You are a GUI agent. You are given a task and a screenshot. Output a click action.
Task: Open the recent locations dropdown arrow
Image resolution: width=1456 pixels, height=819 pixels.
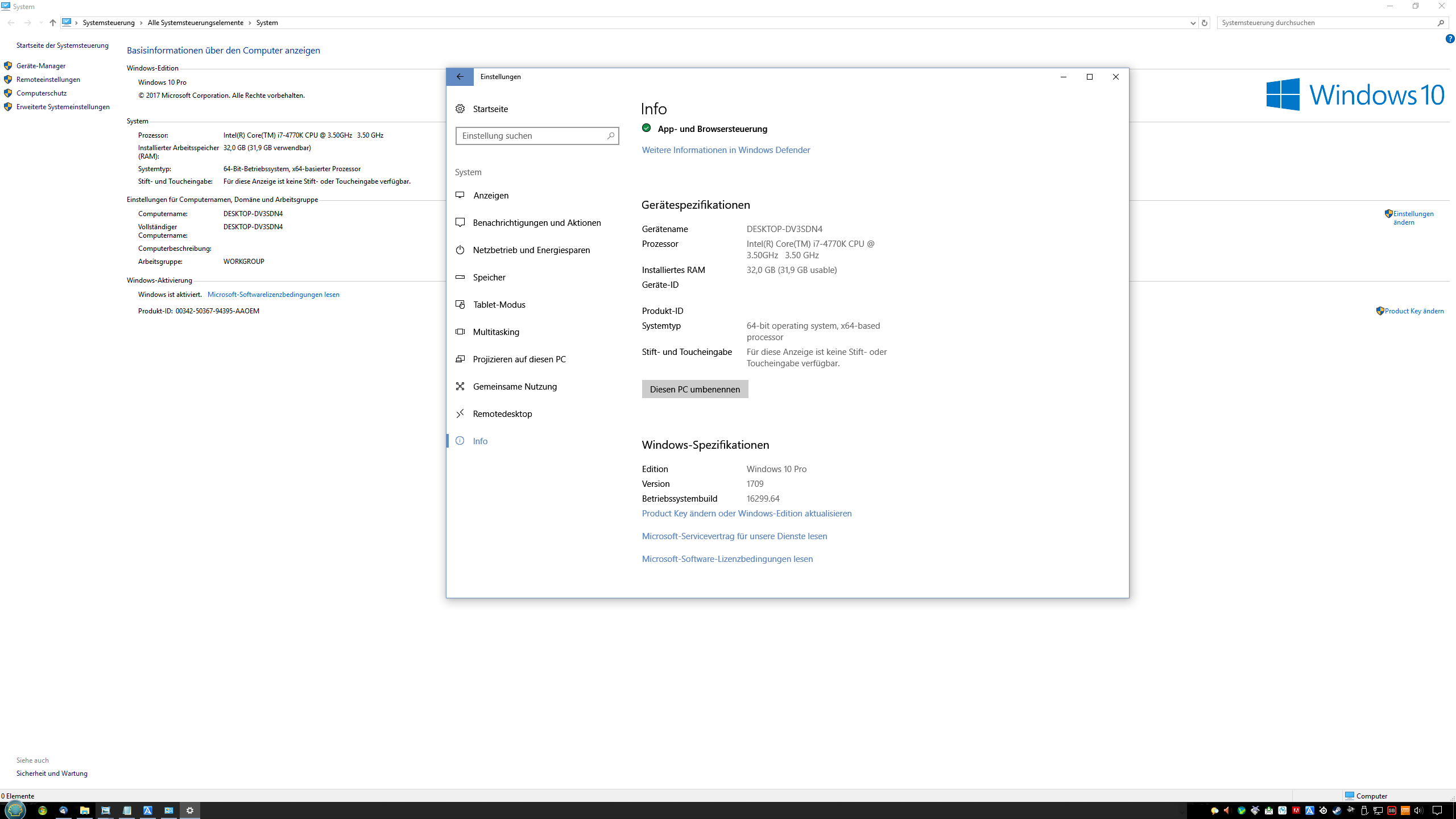click(41, 23)
